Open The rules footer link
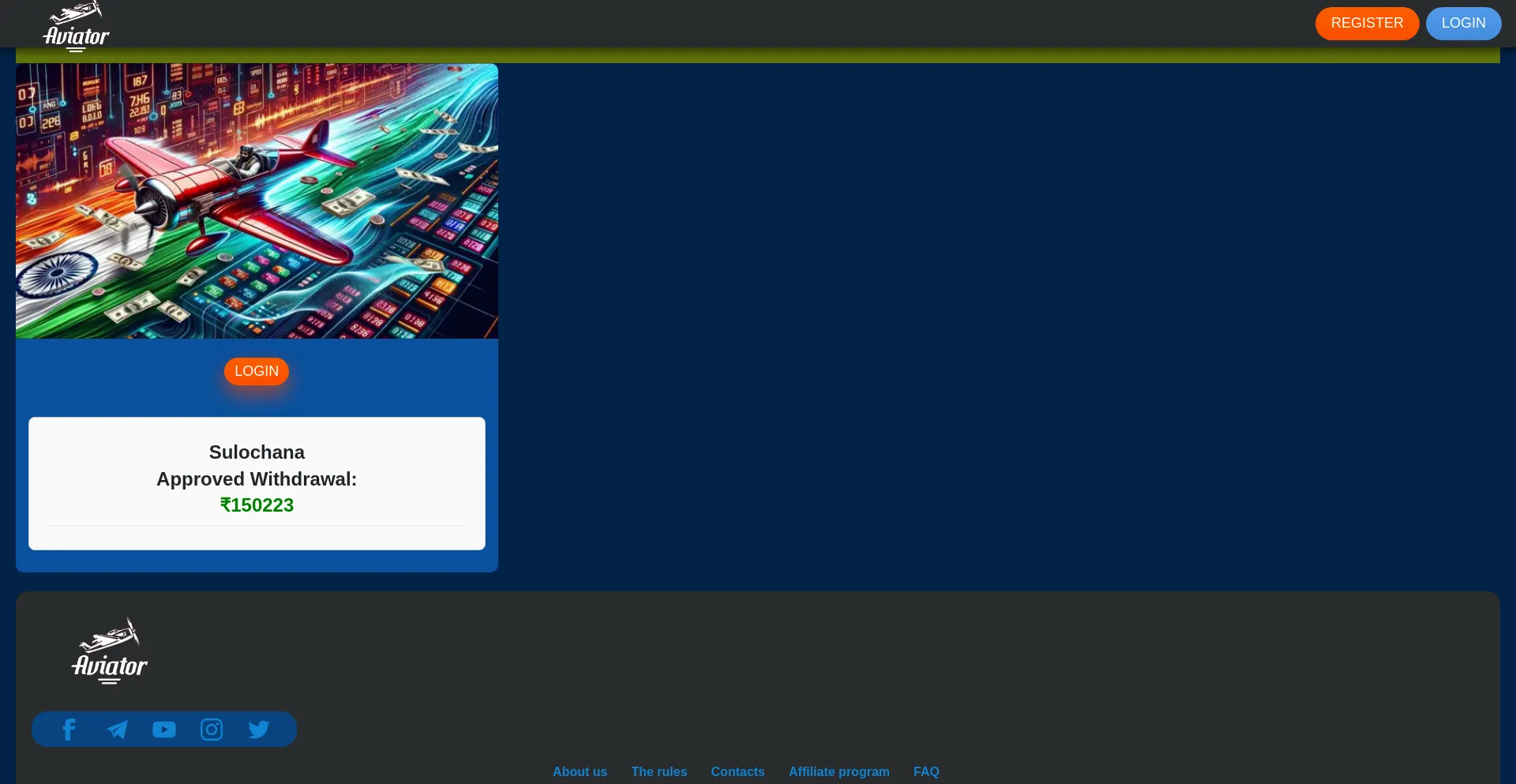The width and height of the screenshot is (1516, 784). (659, 772)
